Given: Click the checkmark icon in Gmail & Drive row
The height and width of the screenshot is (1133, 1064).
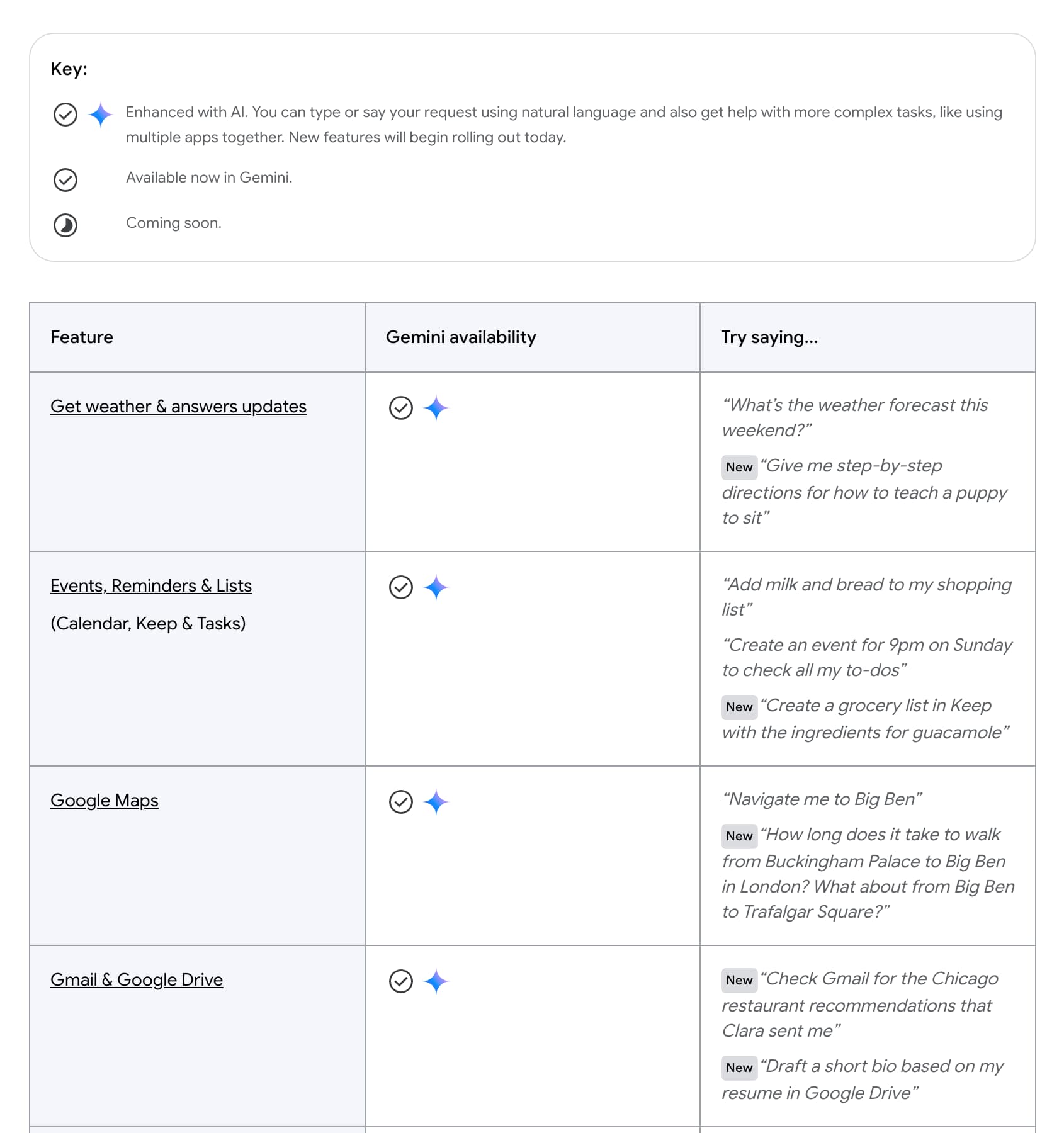Looking at the screenshot, I should coord(401,981).
